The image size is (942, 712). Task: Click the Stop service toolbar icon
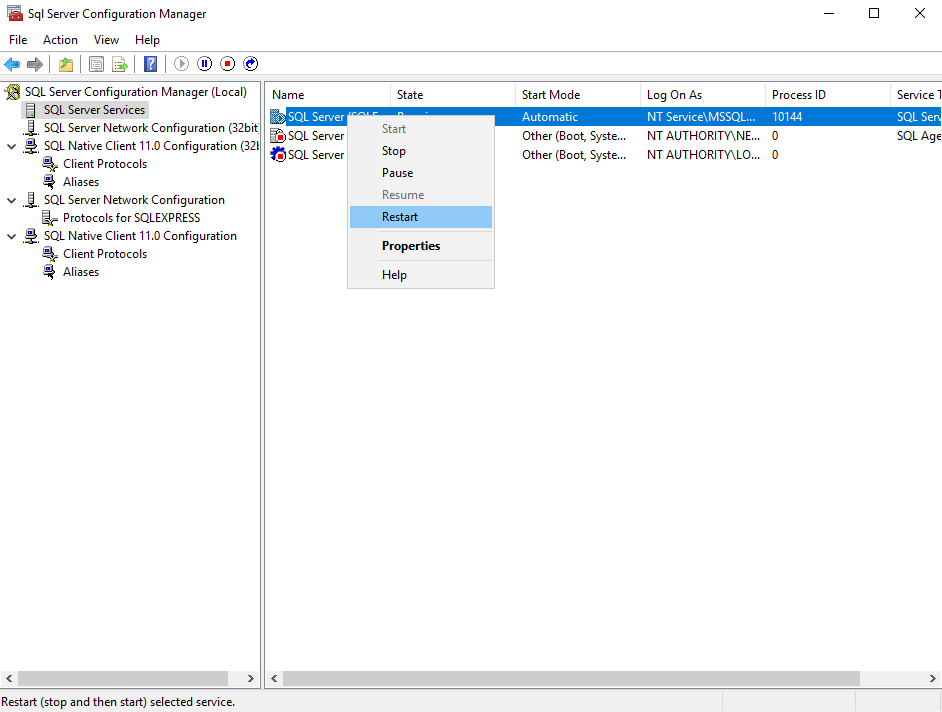[x=227, y=63]
